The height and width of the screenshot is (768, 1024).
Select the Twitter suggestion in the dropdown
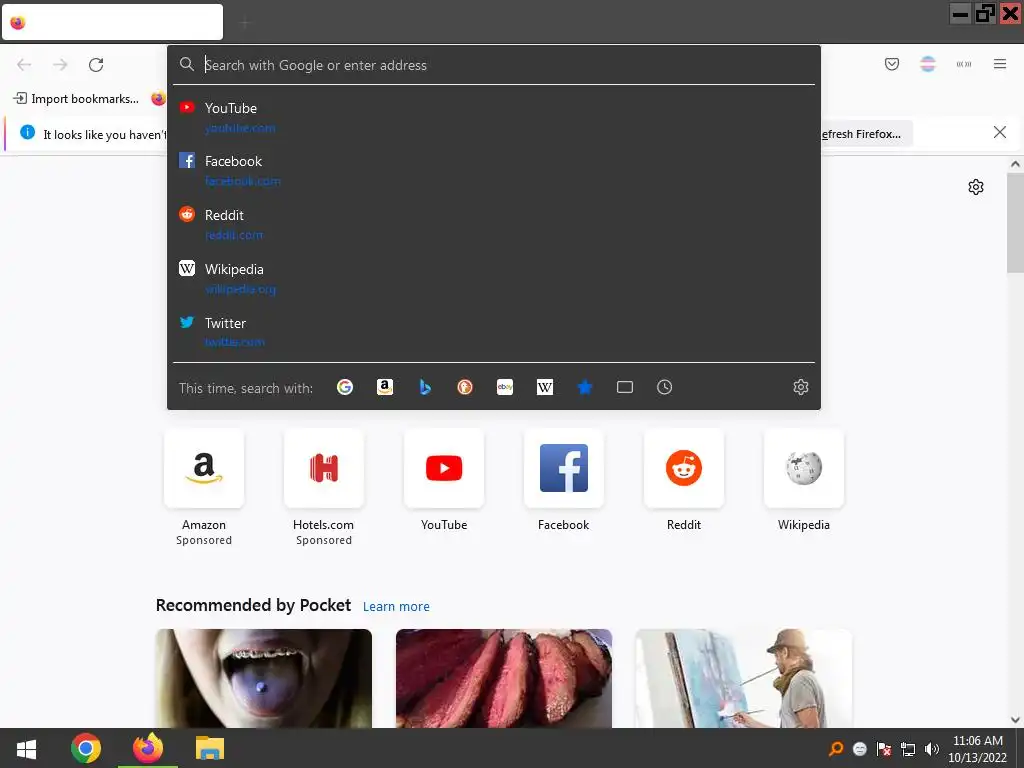point(494,332)
